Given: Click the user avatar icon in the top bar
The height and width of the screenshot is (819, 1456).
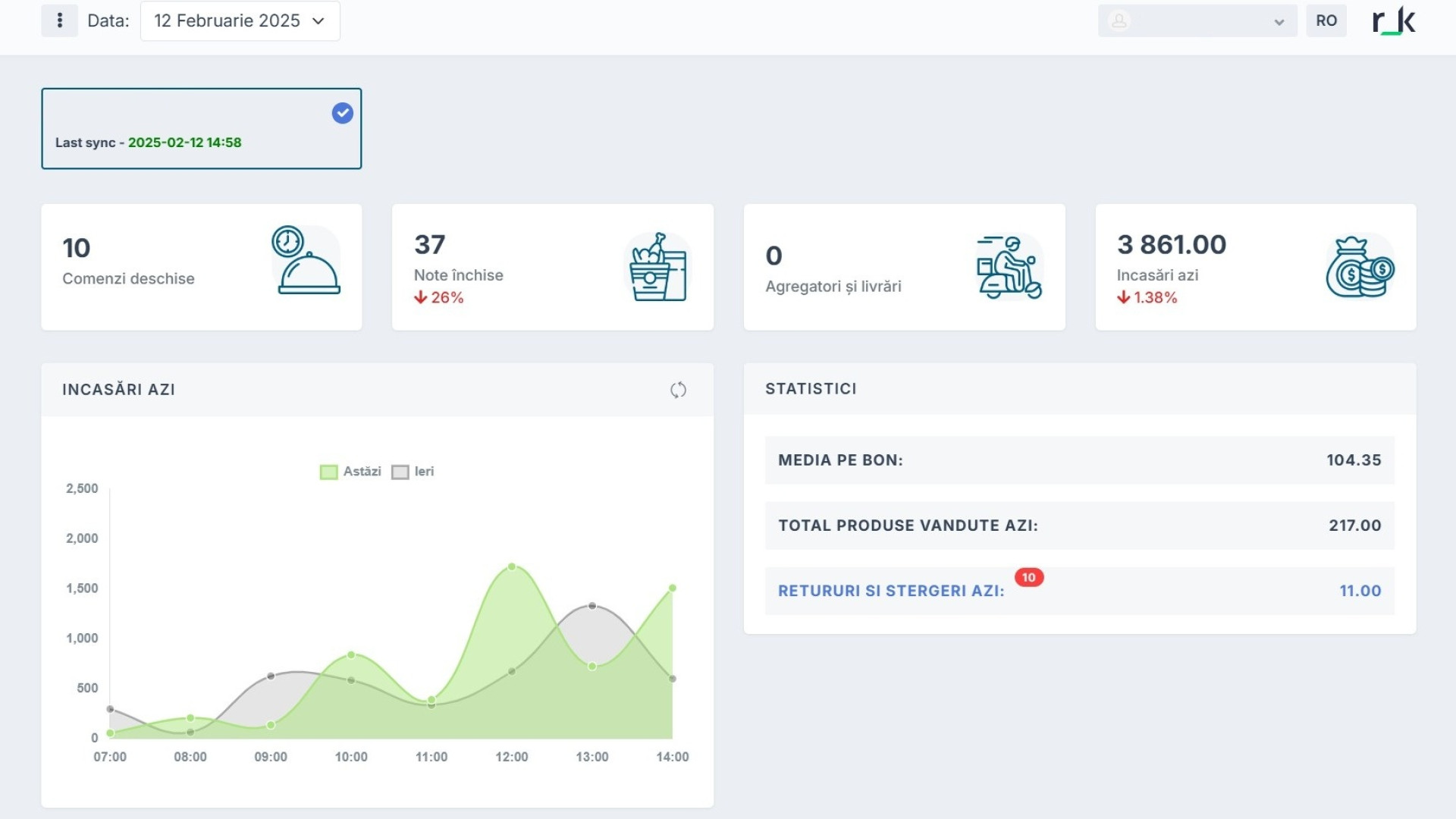Looking at the screenshot, I should (1119, 20).
